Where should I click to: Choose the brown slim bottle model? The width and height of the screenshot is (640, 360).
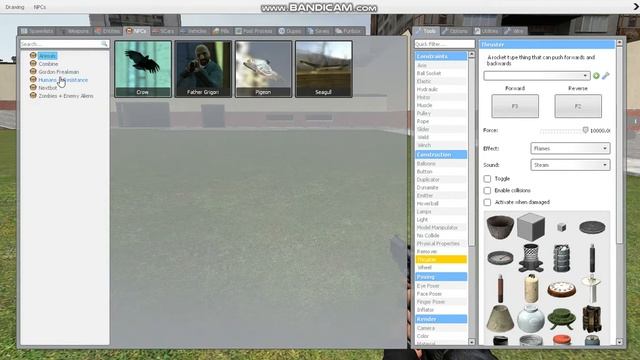(500, 288)
